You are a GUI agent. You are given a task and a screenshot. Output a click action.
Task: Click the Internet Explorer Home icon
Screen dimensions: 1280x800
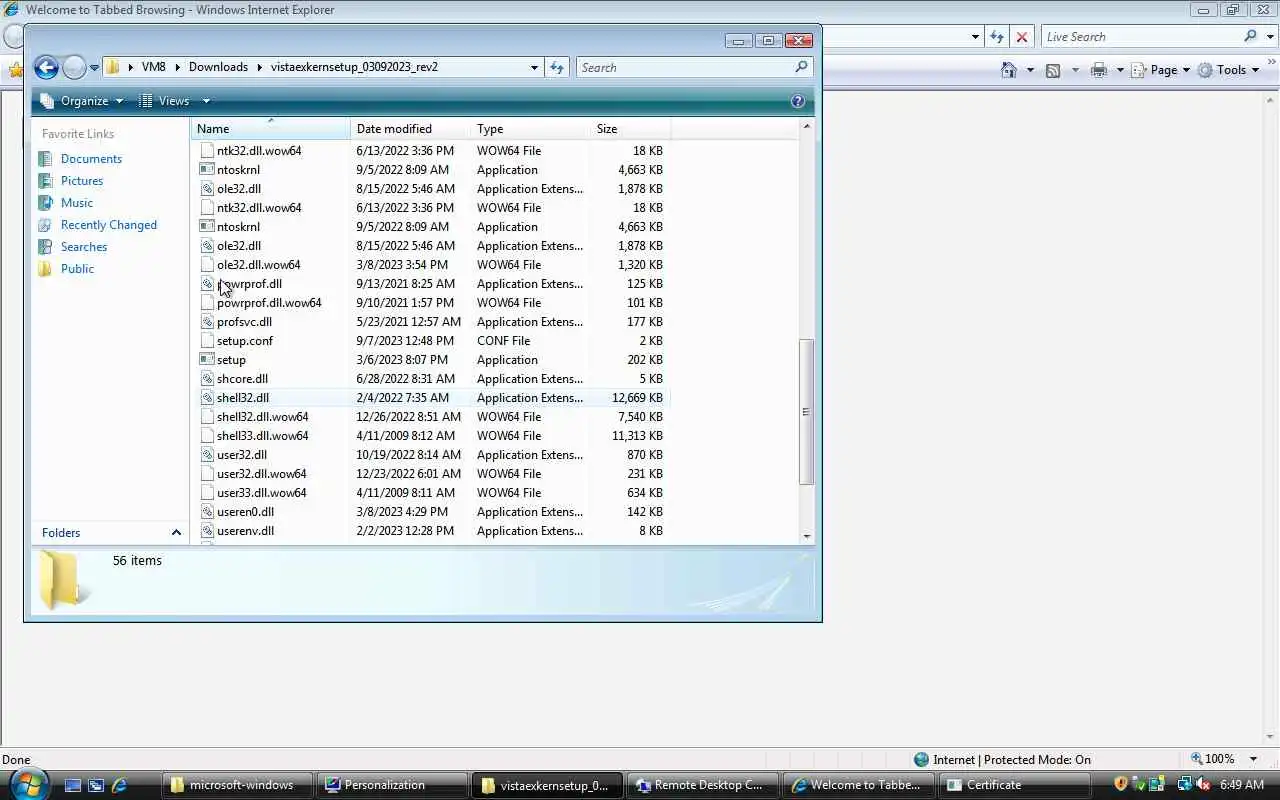(x=1009, y=70)
